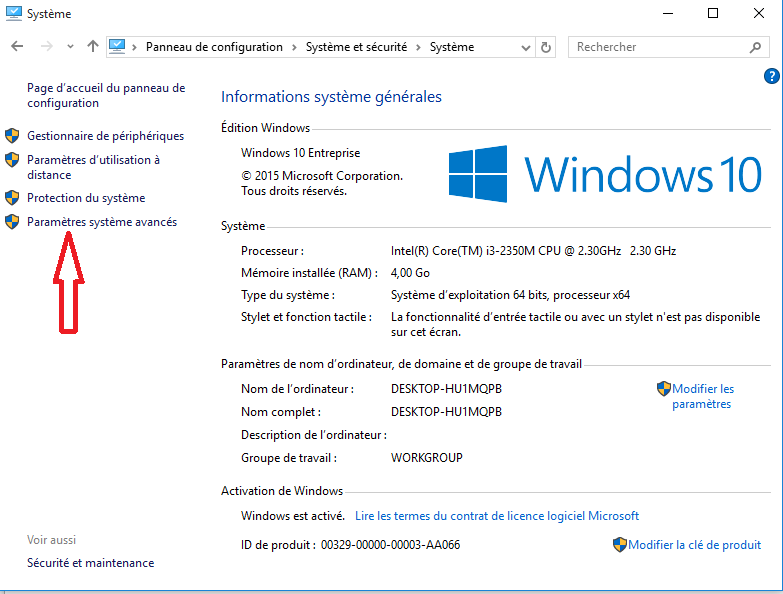Click shield icon beside Modifier les paramètres
The height and width of the screenshot is (594, 783).
[x=664, y=388]
